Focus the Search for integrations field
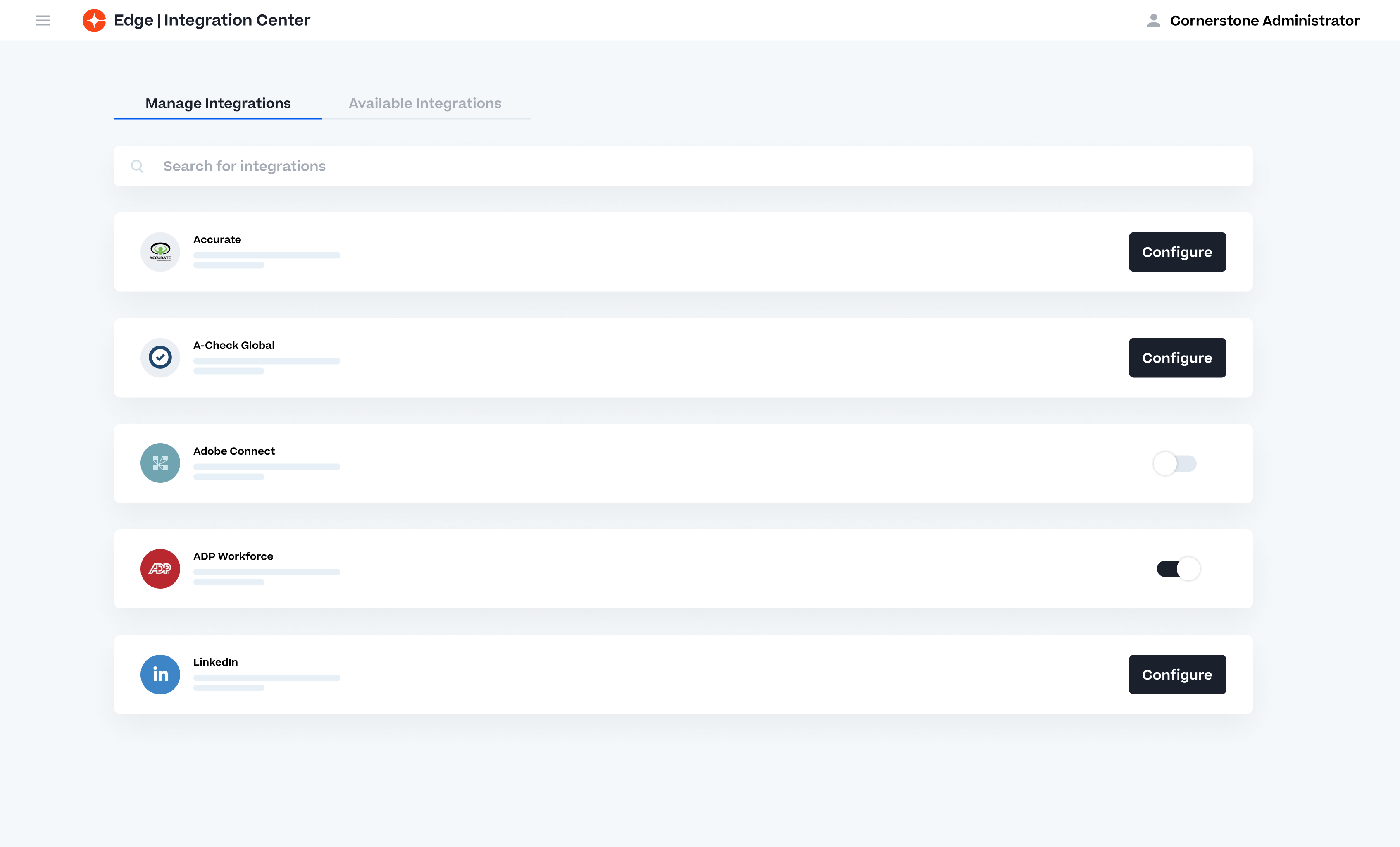1400x847 pixels. tap(683, 166)
